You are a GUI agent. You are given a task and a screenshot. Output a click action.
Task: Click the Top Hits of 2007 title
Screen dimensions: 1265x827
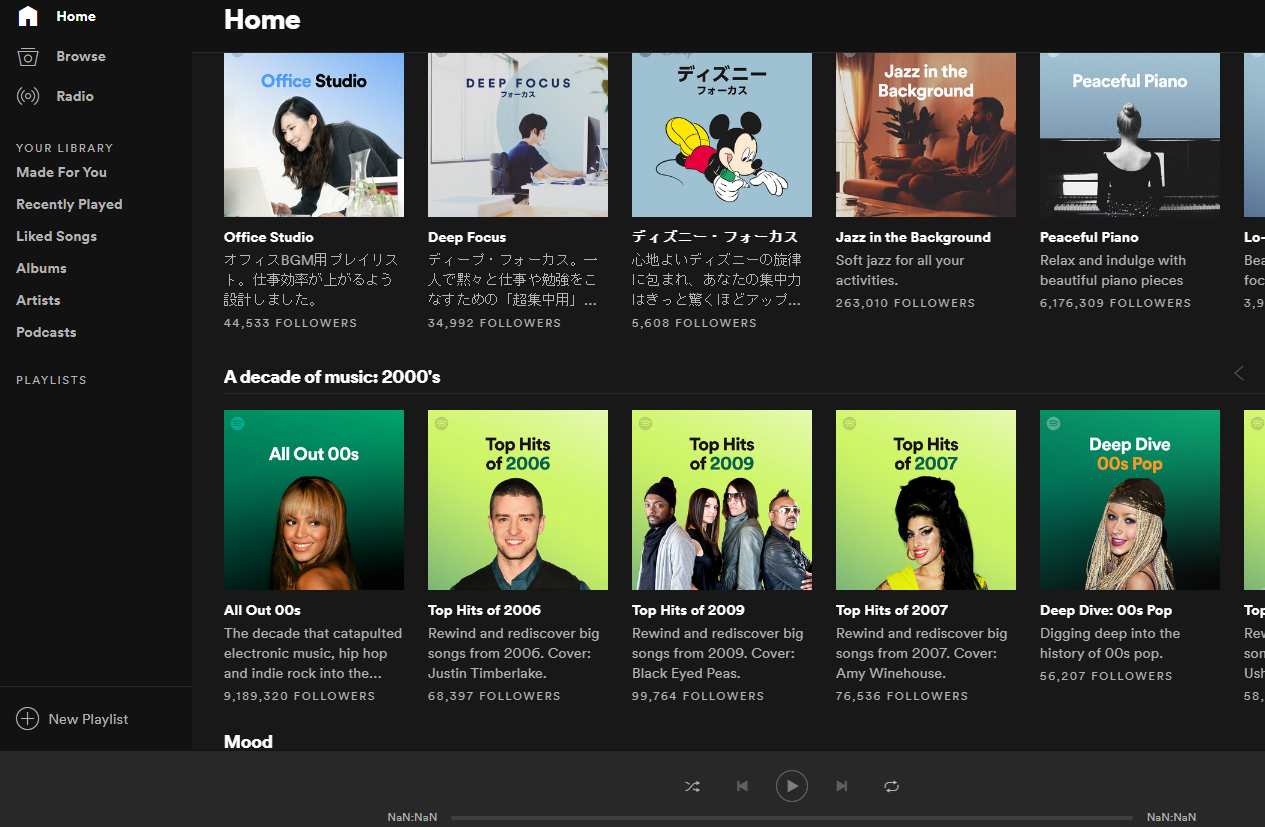click(x=892, y=610)
